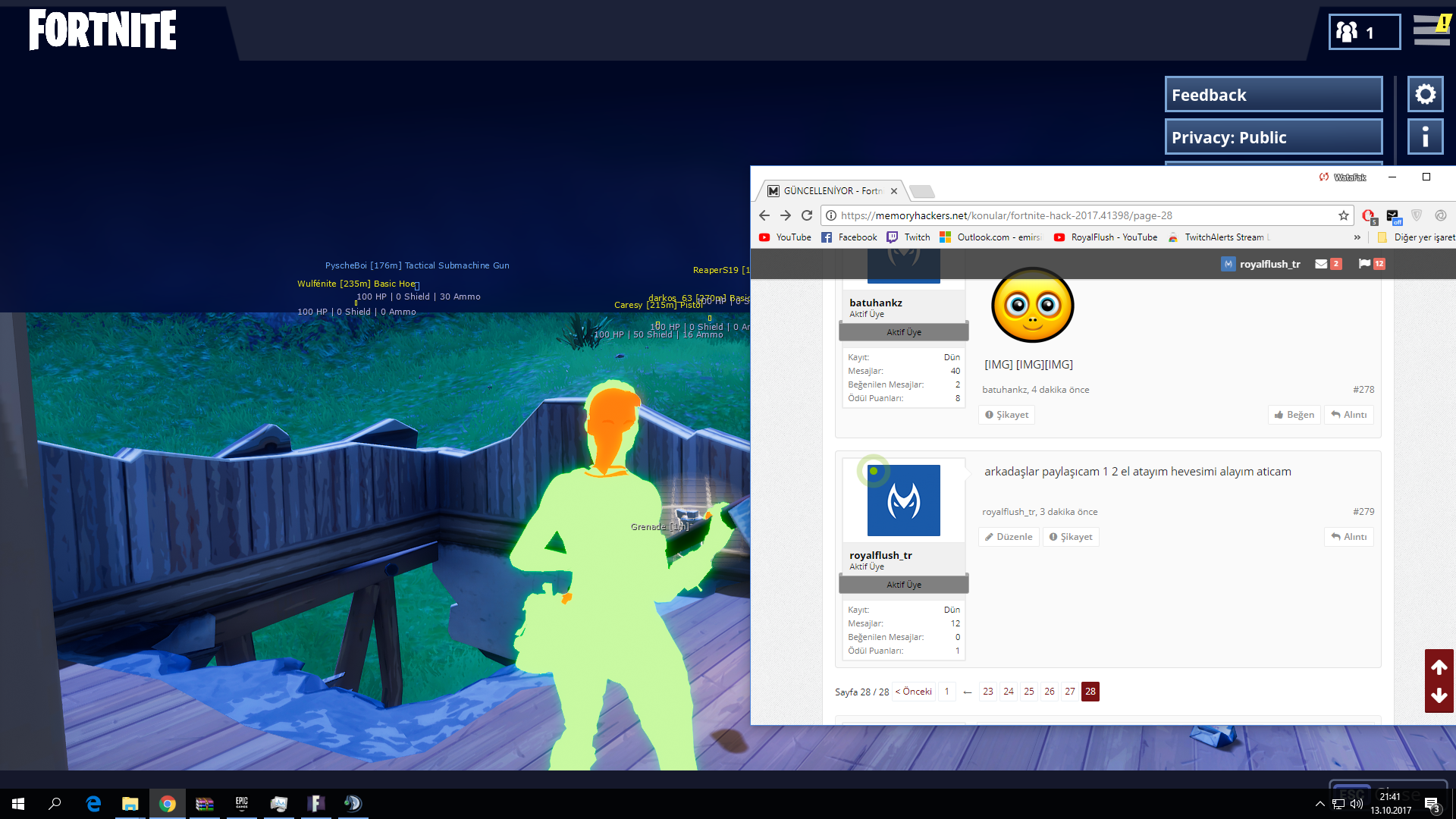Open the Fortnite hamburger main menu
The image size is (1456, 819).
(x=1432, y=30)
